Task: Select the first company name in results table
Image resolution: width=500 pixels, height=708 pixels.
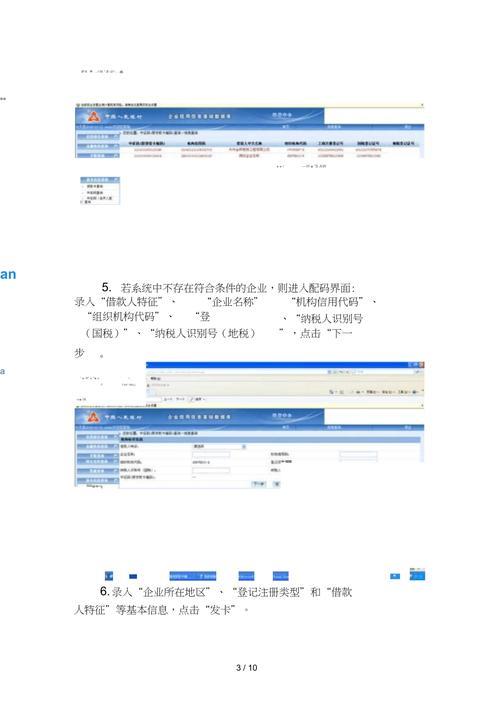Action: 249,149
